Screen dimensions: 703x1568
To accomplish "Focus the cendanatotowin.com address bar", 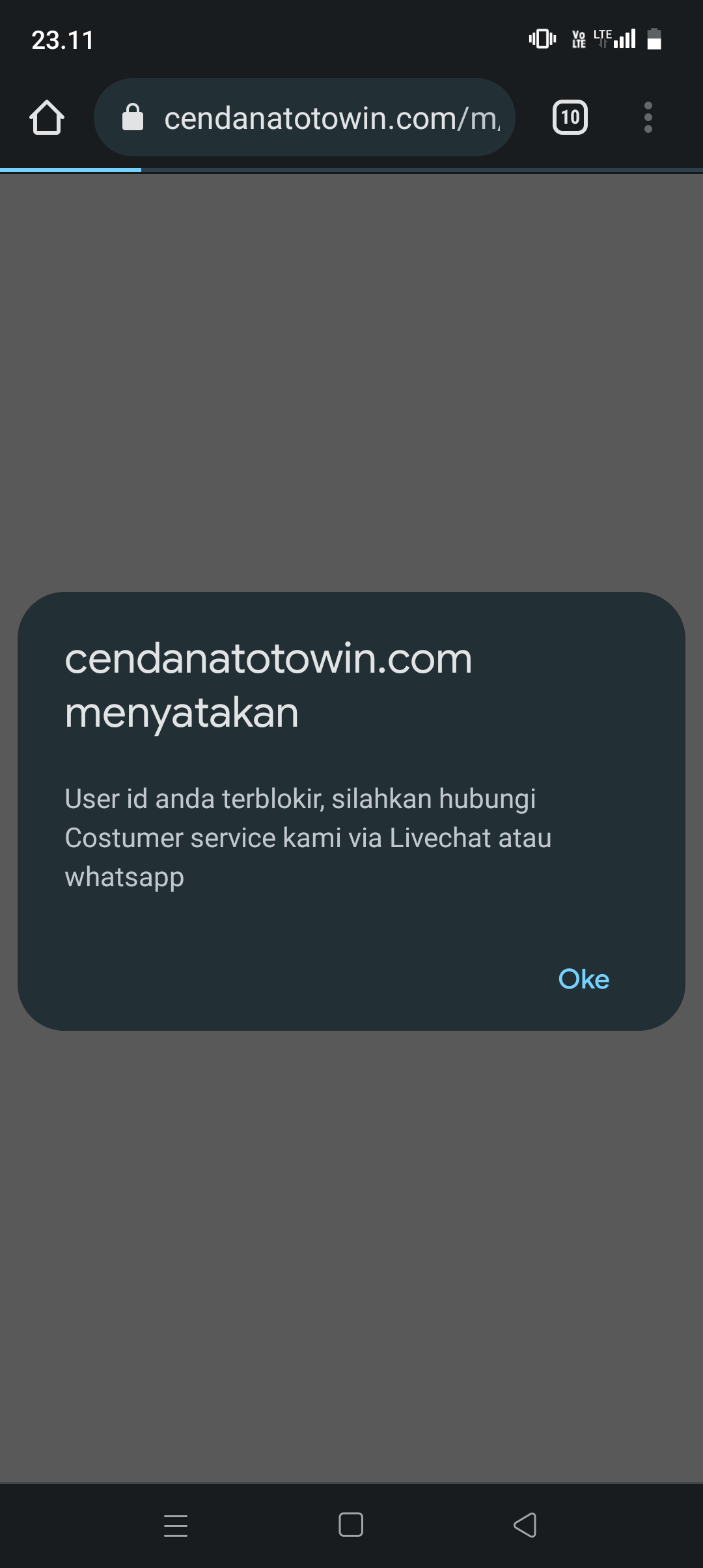I will click(305, 117).
